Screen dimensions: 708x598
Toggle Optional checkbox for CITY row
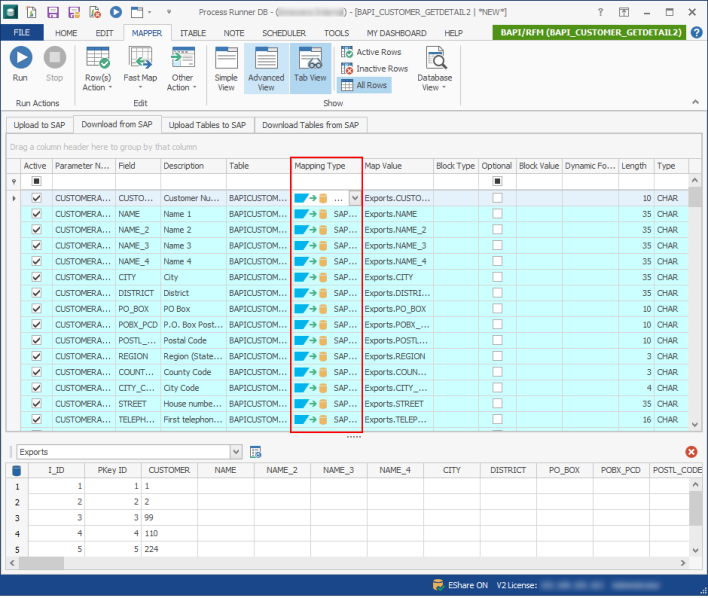coord(497,277)
